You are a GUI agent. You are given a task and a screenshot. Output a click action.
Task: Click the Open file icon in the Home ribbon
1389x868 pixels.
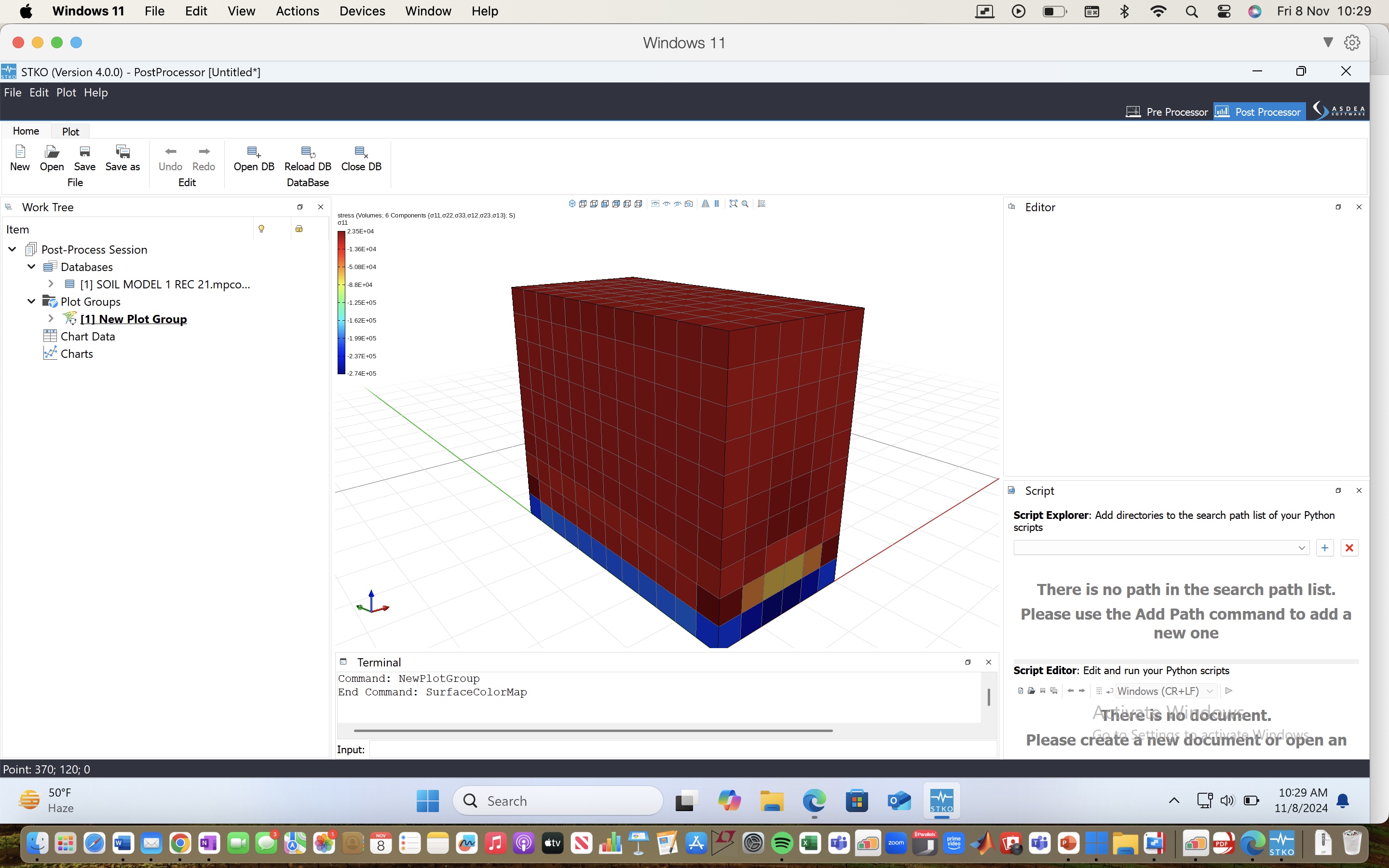coord(52,151)
